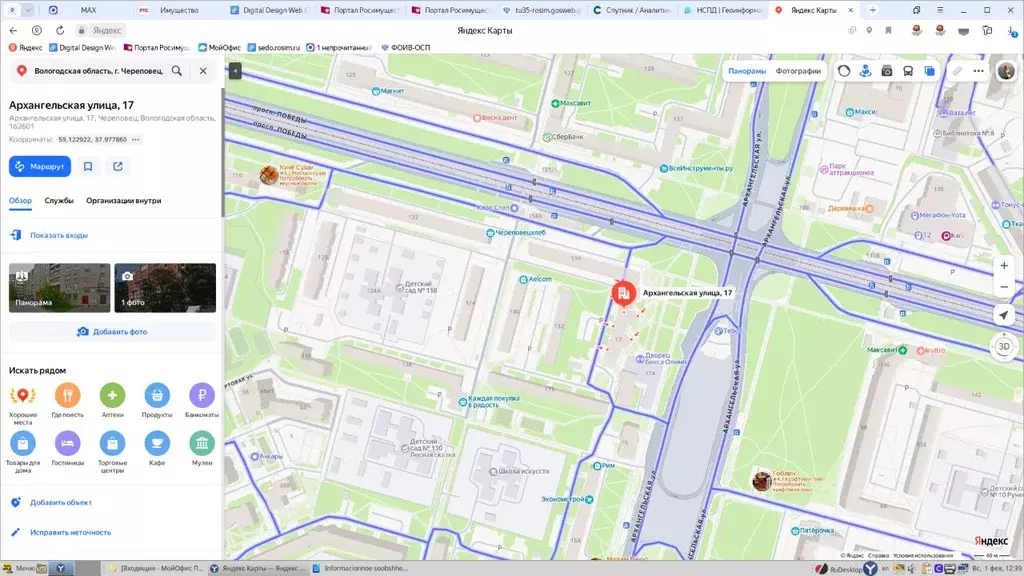Open the map layers selector icon
Screen dimensions: 1024x576
point(930,71)
